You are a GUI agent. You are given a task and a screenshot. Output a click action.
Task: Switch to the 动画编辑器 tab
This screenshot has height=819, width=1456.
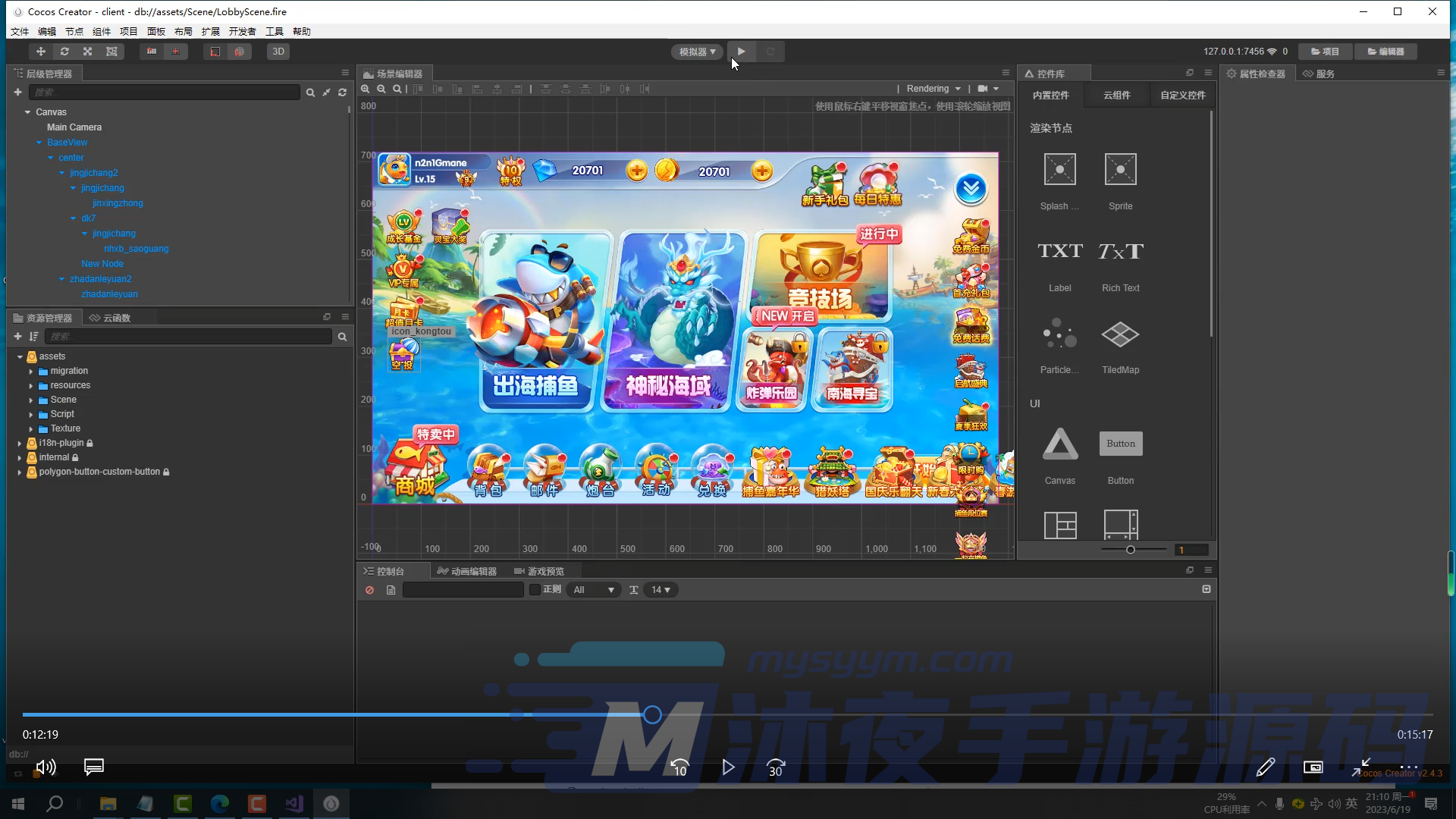pos(467,571)
